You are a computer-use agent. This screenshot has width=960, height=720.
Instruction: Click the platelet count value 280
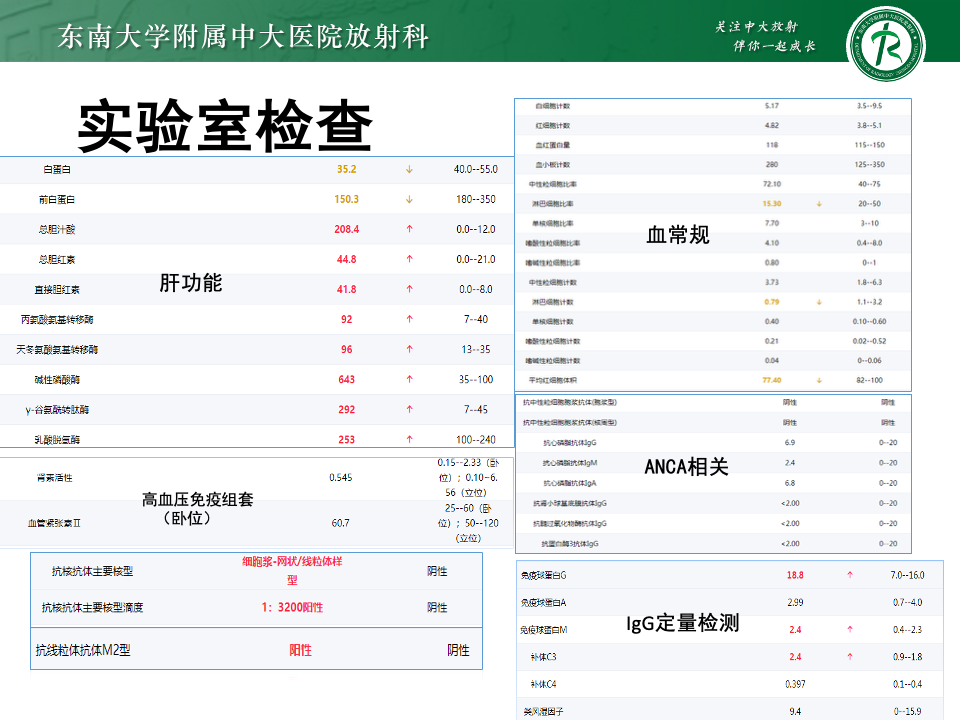click(771, 165)
